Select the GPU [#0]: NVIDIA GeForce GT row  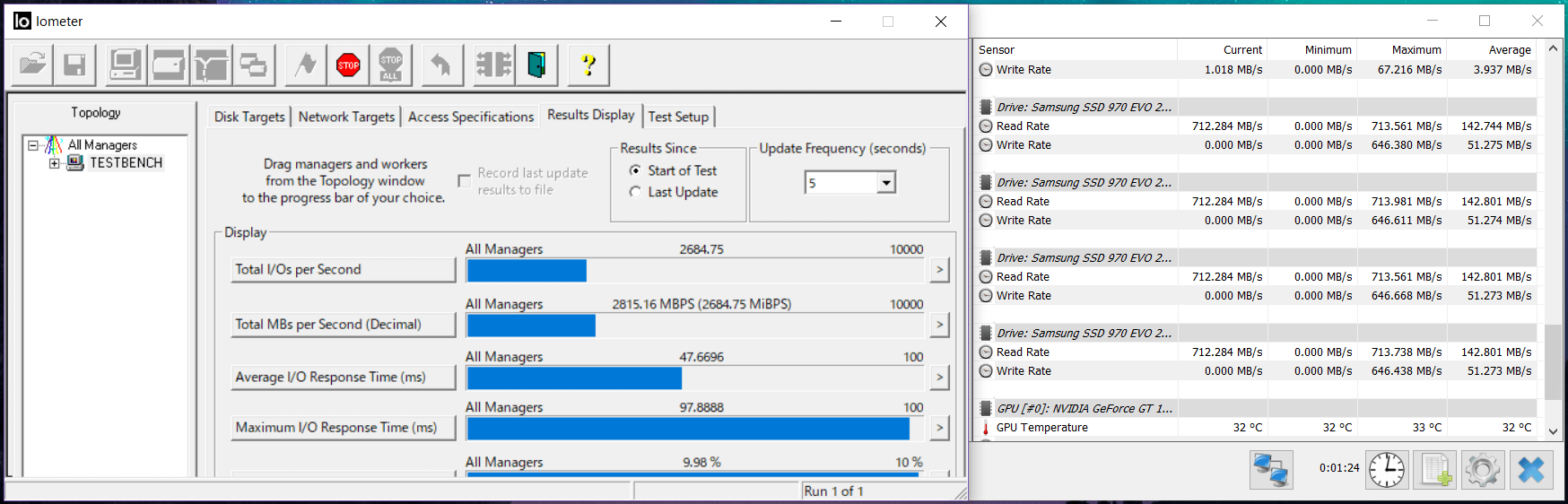tap(1256, 409)
